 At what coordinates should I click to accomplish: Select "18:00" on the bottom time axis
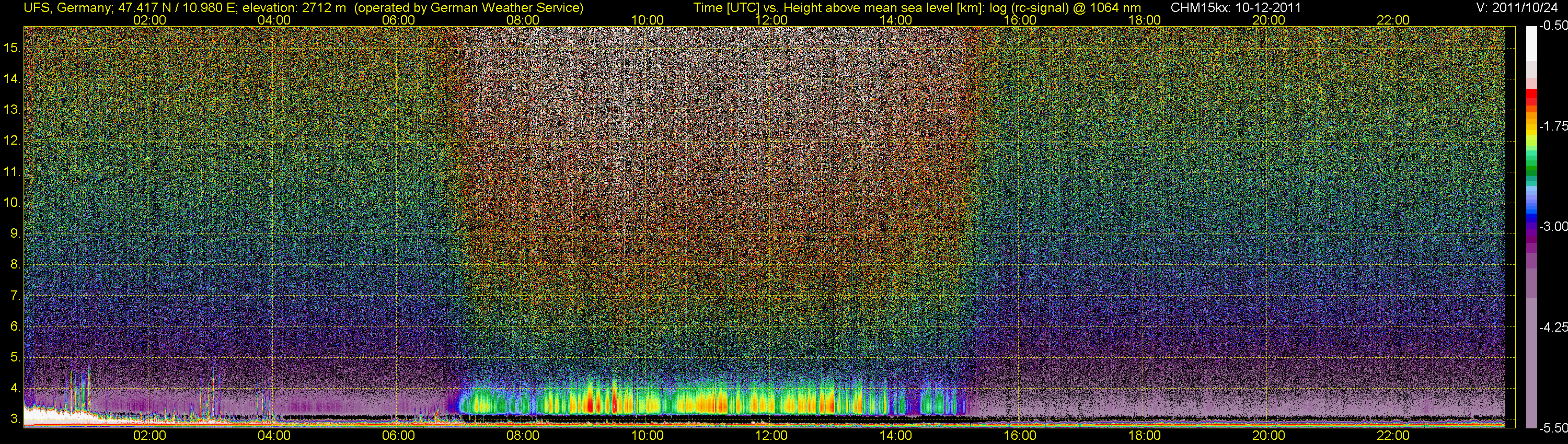[x=1144, y=436]
